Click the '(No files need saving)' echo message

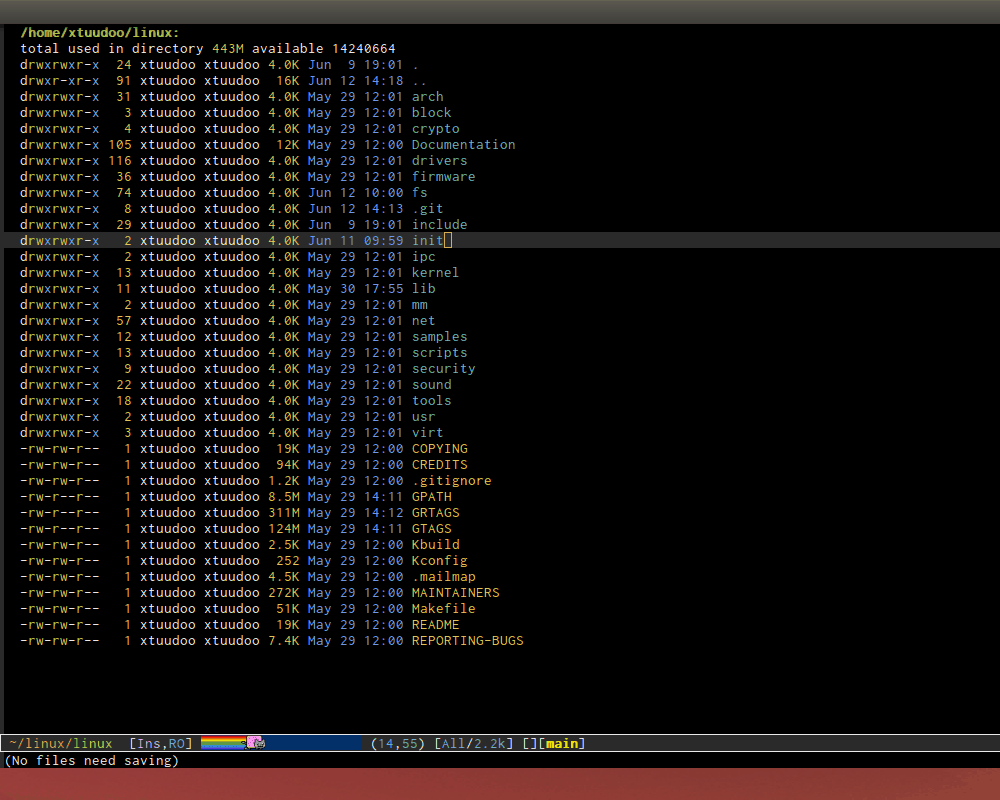point(91,760)
